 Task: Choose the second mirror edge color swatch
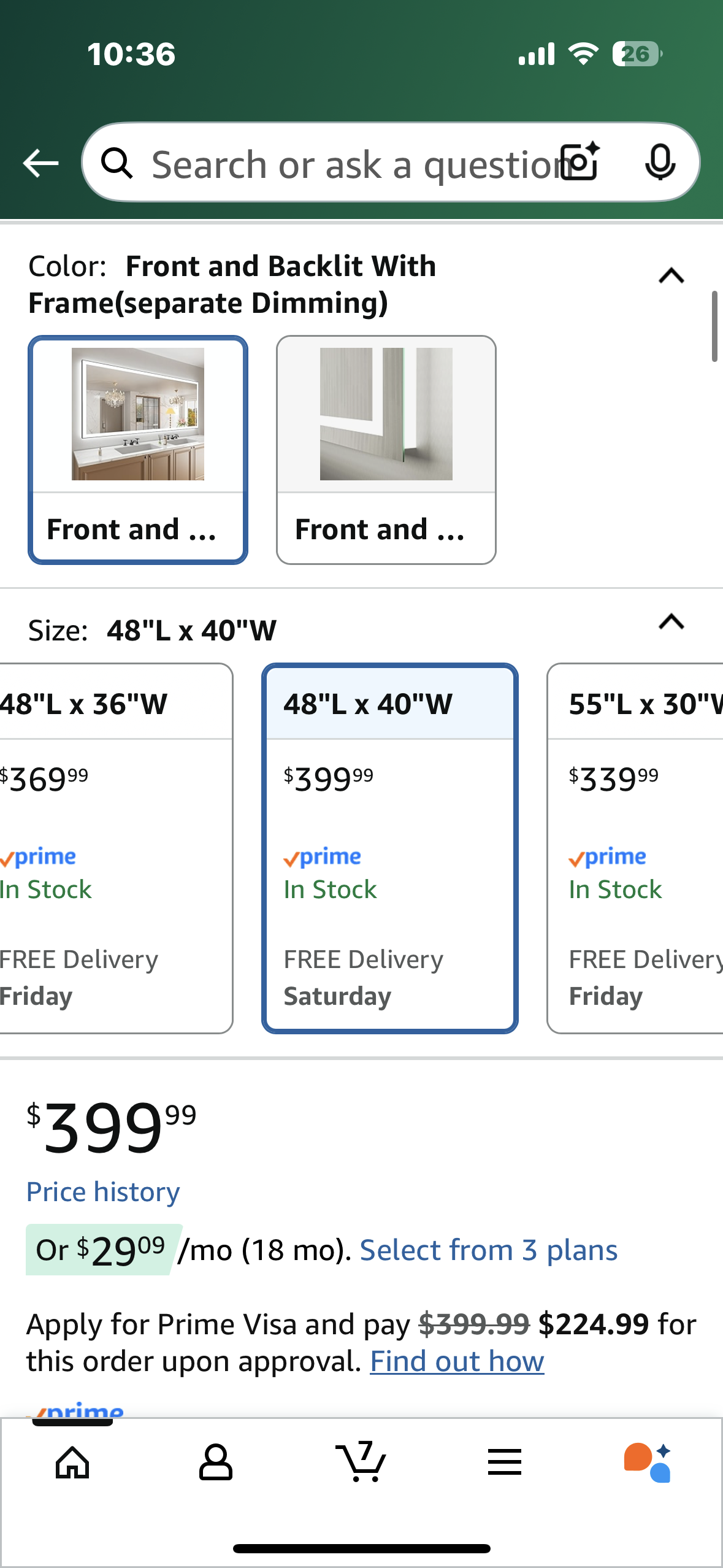tap(386, 449)
